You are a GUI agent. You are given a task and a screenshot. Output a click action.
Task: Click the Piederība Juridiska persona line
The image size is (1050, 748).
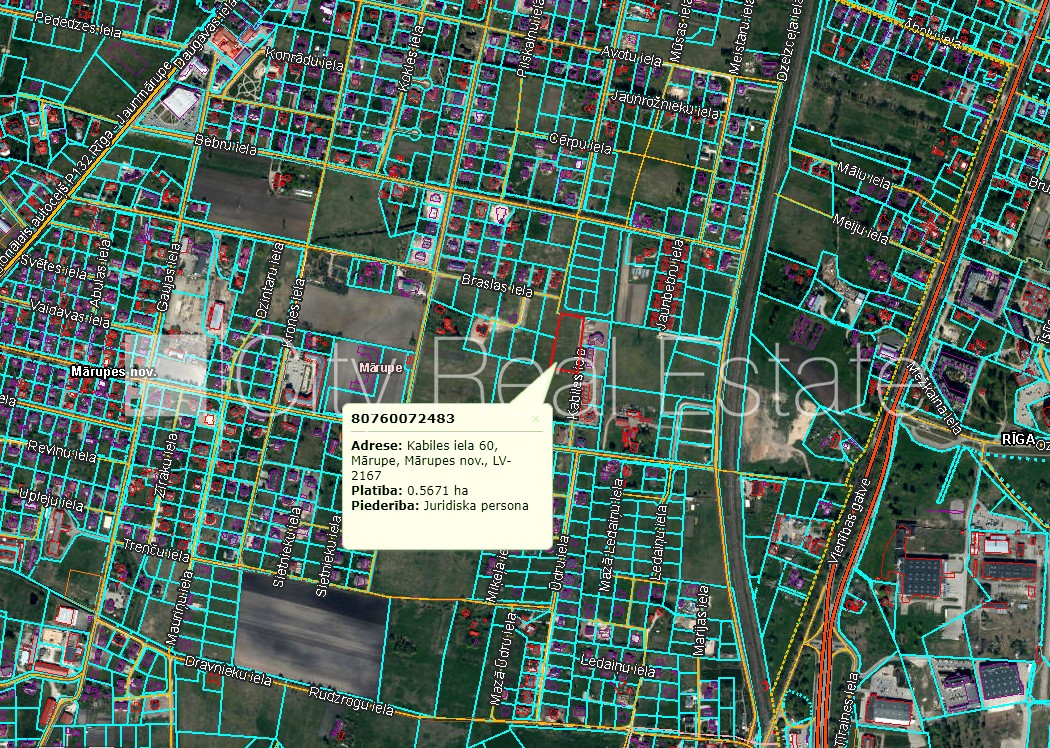(440, 505)
